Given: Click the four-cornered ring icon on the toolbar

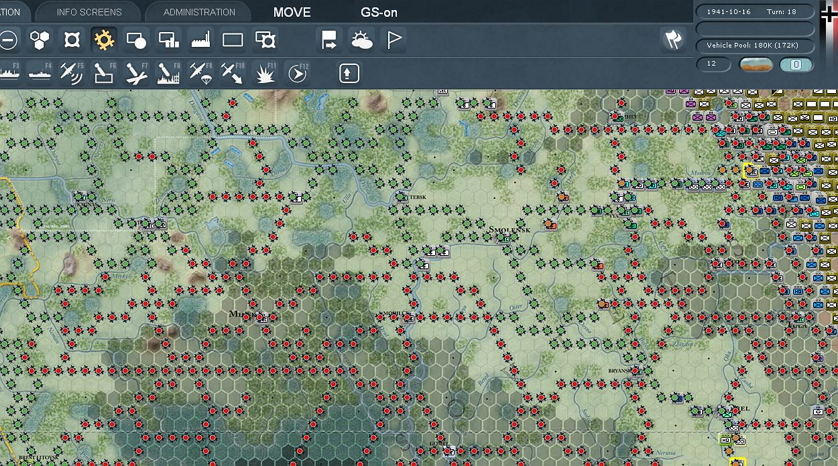Looking at the screenshot, I should click(x=72, y=40).
